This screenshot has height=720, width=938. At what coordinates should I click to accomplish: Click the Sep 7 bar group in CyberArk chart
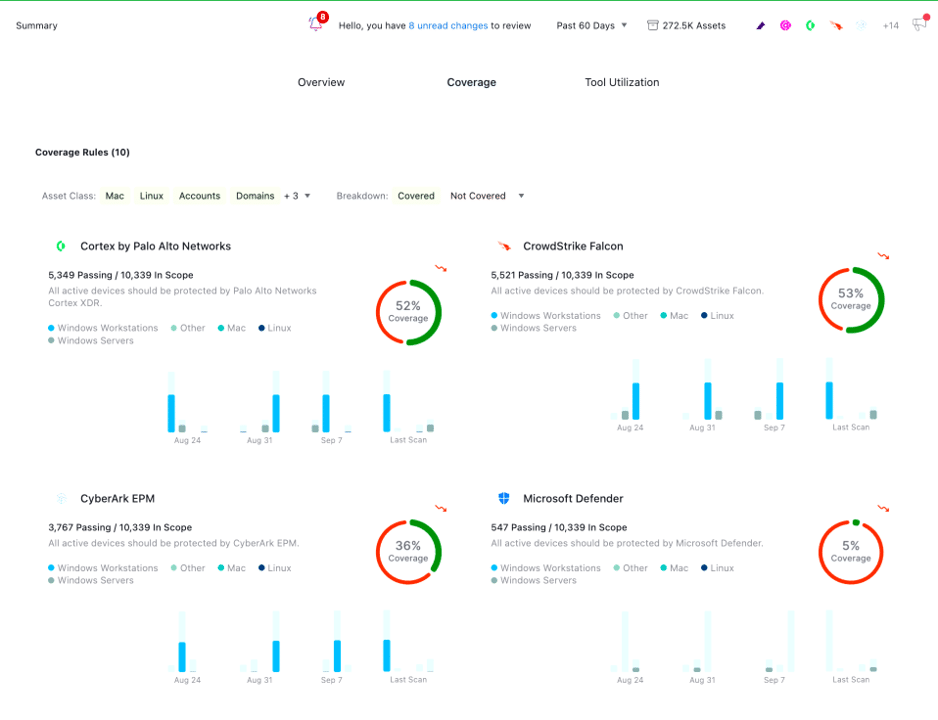pyautogui.click(x=337, y=641)
